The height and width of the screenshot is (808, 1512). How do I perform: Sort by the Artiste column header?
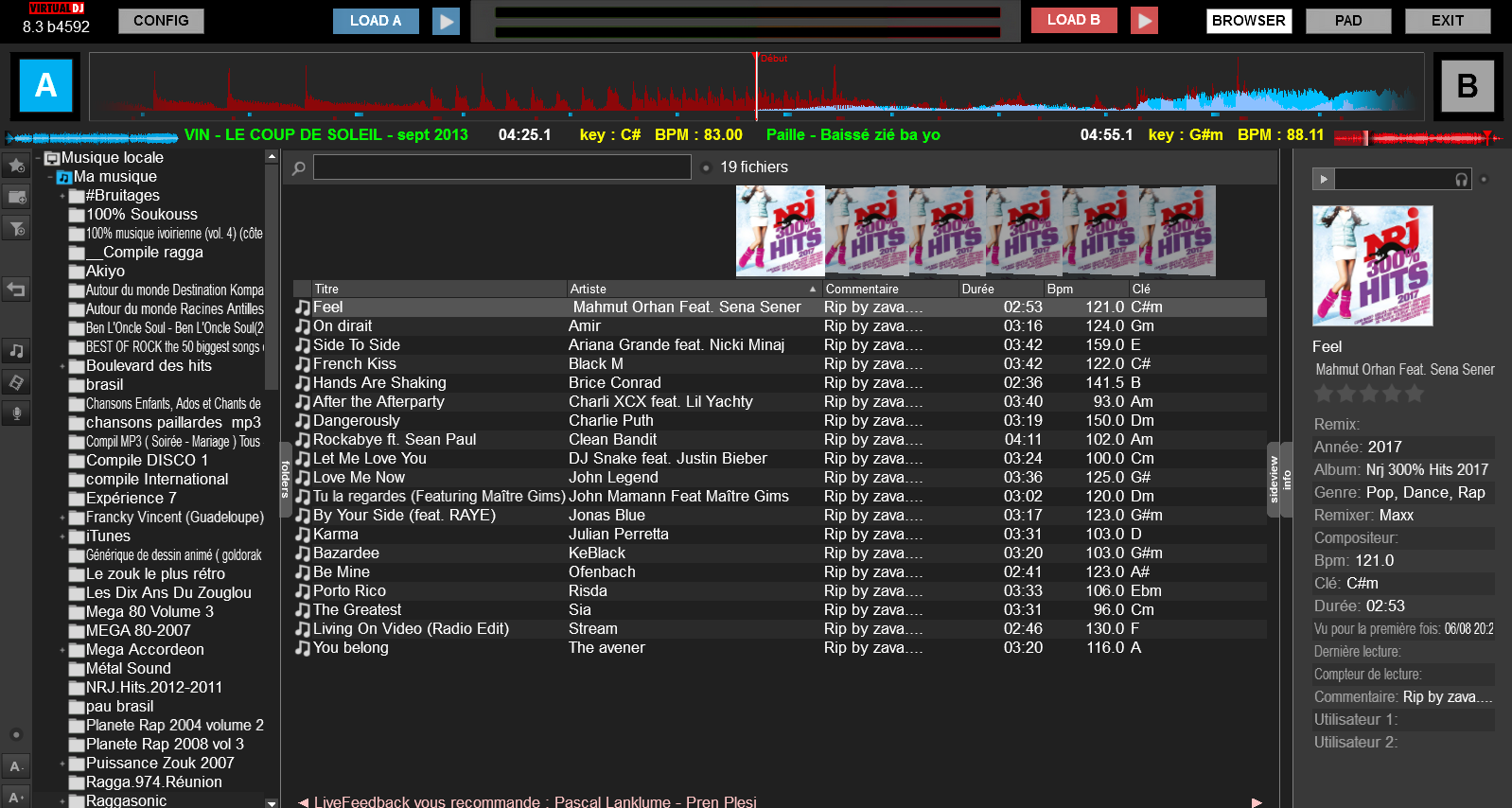coord(694,289)
